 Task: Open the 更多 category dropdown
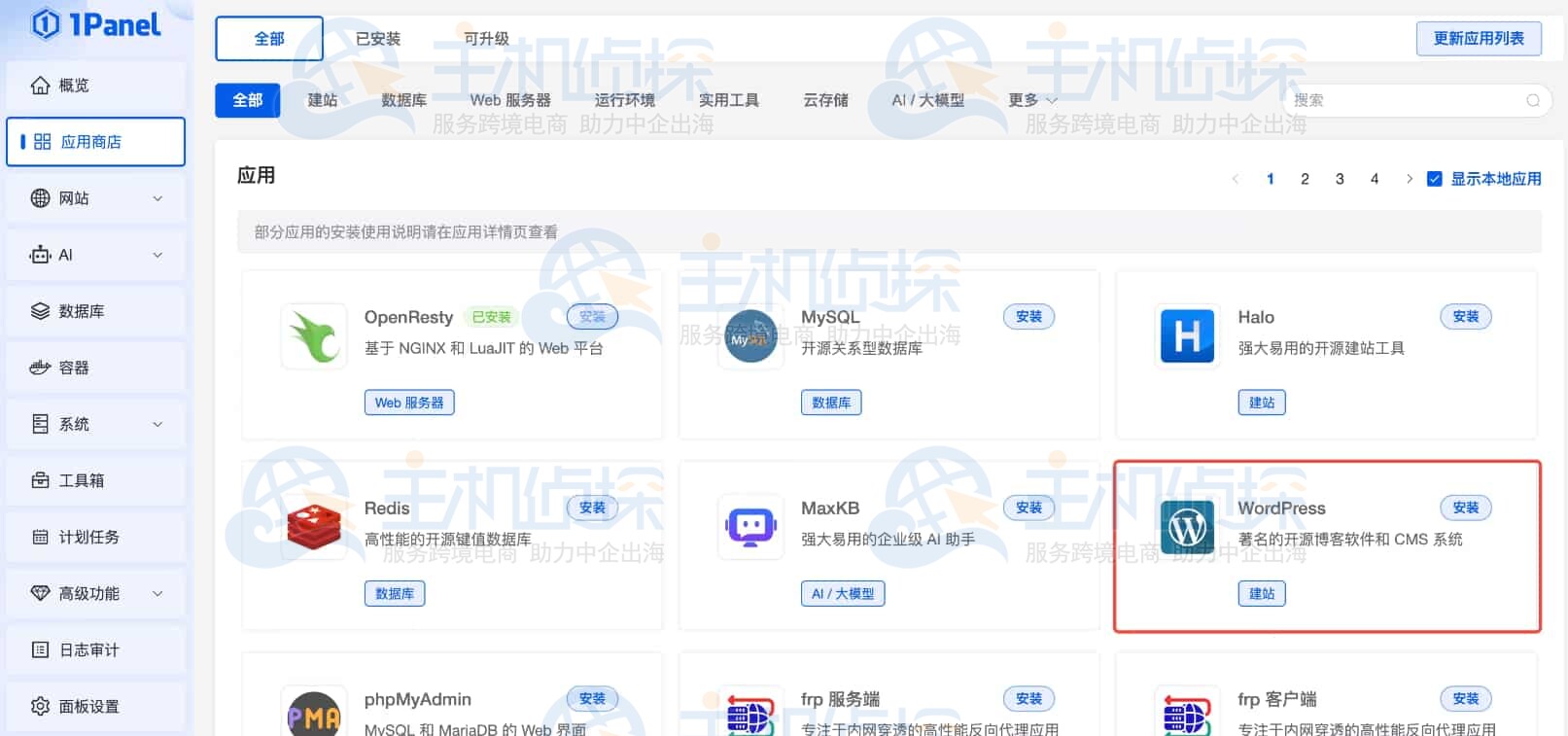click(1032, 100)
